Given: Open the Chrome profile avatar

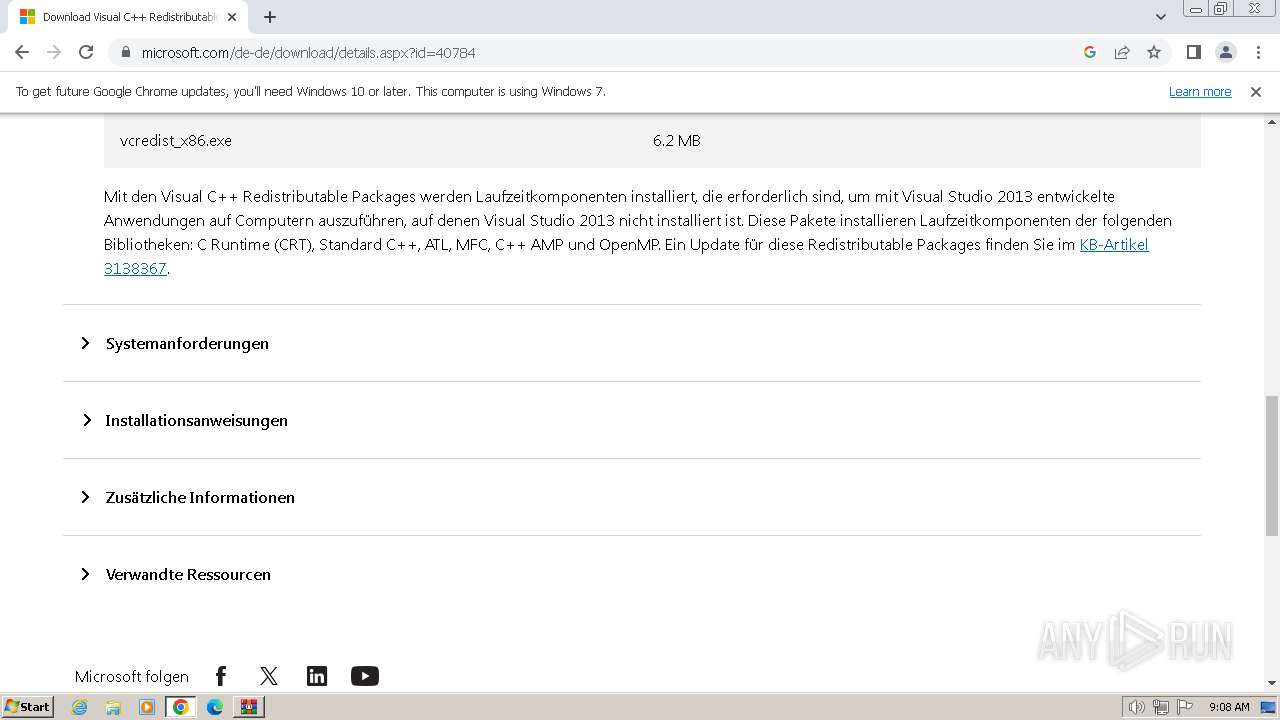Looking at the screenshot, I should coord(1225,52).
